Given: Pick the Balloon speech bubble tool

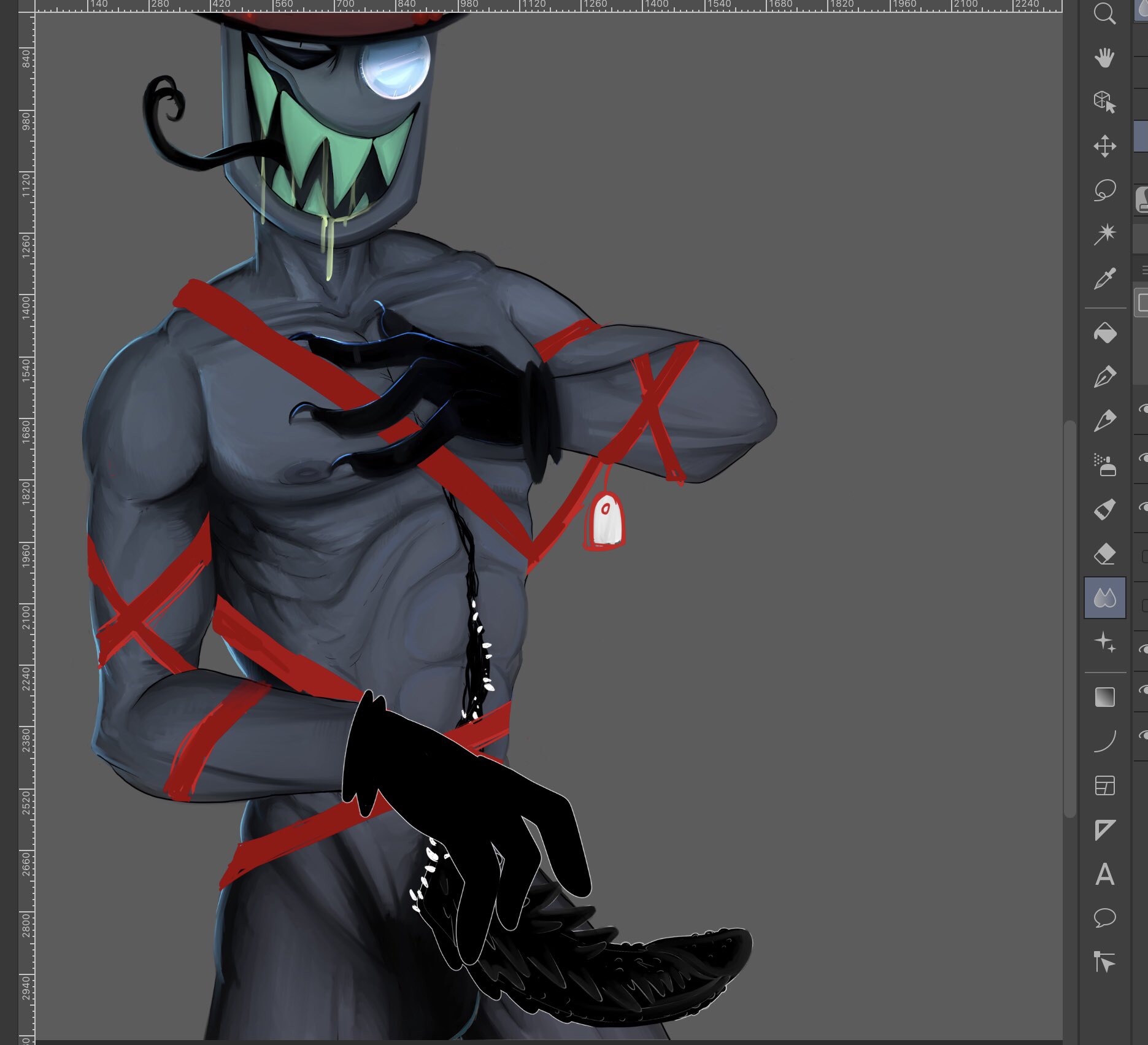Looking at the screenshot, I should (x=1104, y=918).
